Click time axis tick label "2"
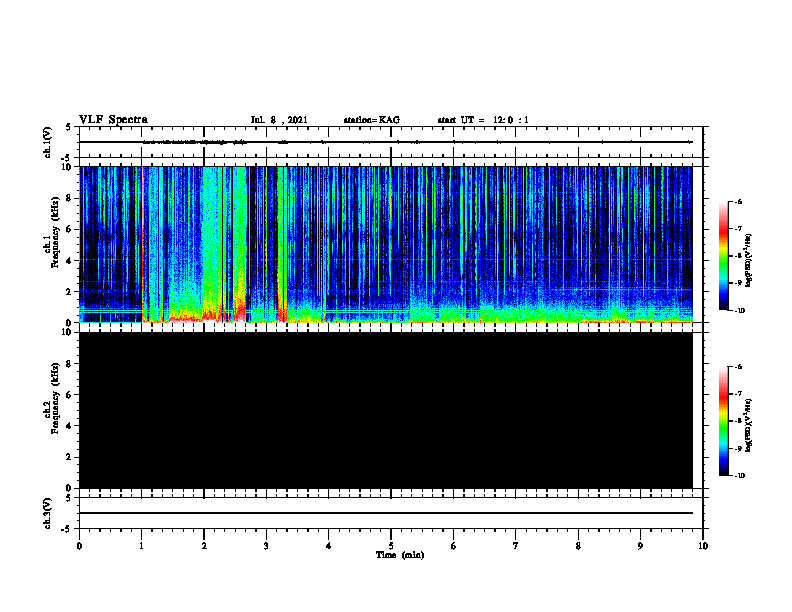792x612 pixels. pos(204,546)
